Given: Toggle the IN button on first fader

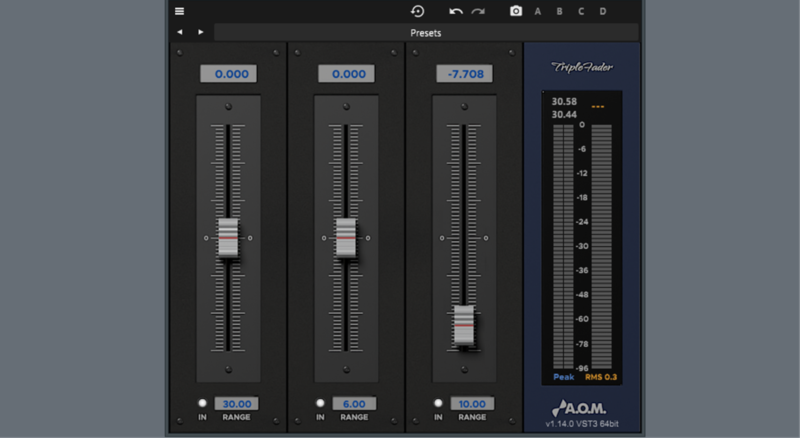Looking at the screenshot, I should tap(202, 404).
